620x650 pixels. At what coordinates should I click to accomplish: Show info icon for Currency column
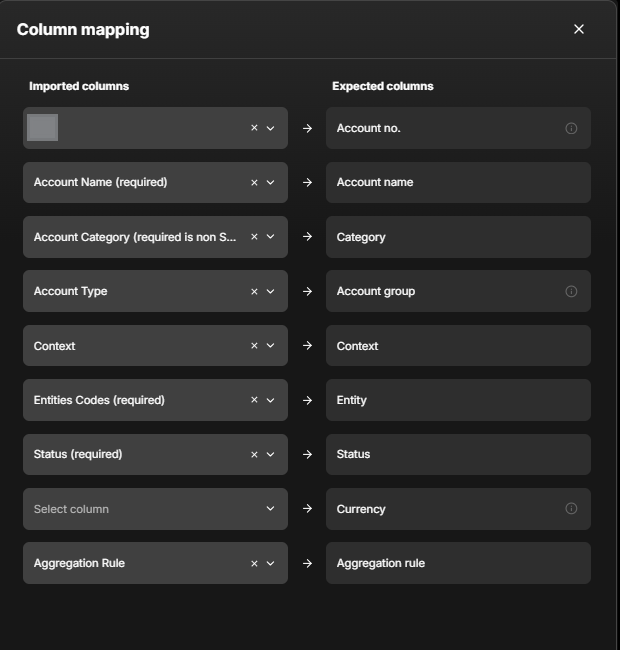tap(571, 509)
